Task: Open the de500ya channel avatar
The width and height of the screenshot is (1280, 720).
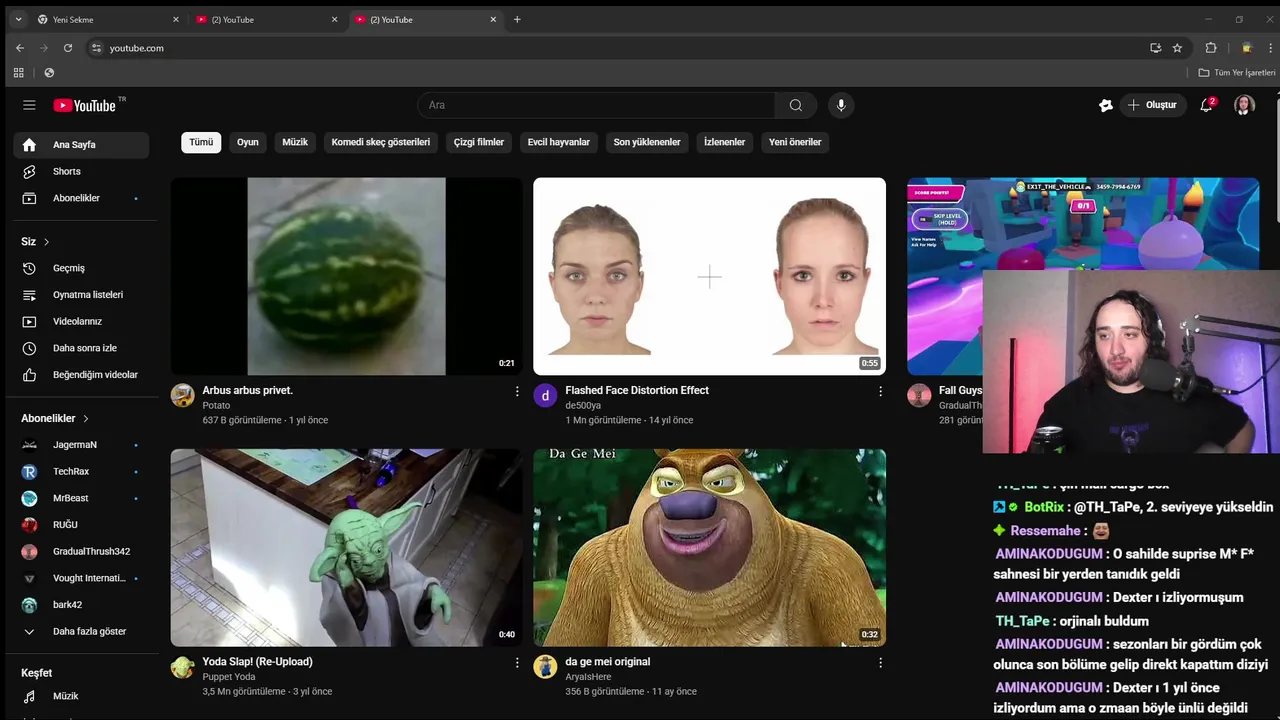Action: pyautogui.click(x=545, y=395)
